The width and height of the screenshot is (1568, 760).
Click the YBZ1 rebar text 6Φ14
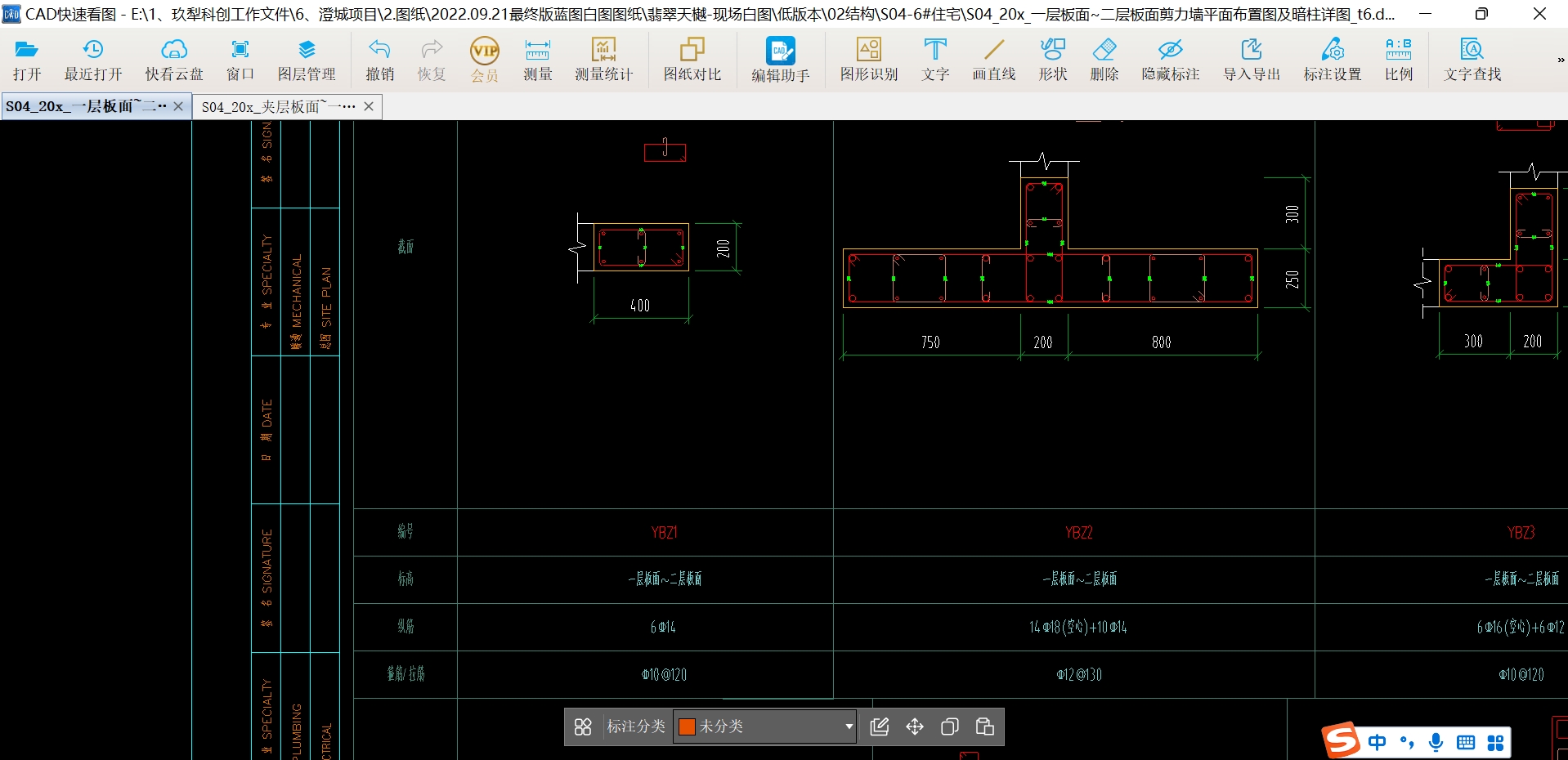click(x=663, y=628)
